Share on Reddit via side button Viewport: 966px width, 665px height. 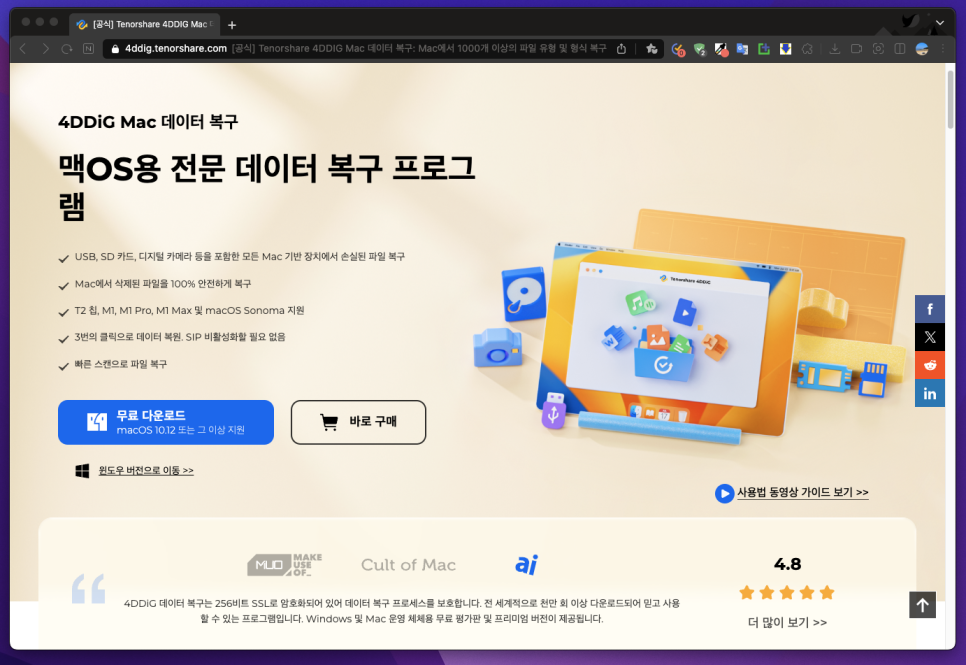tap(930, 365)
